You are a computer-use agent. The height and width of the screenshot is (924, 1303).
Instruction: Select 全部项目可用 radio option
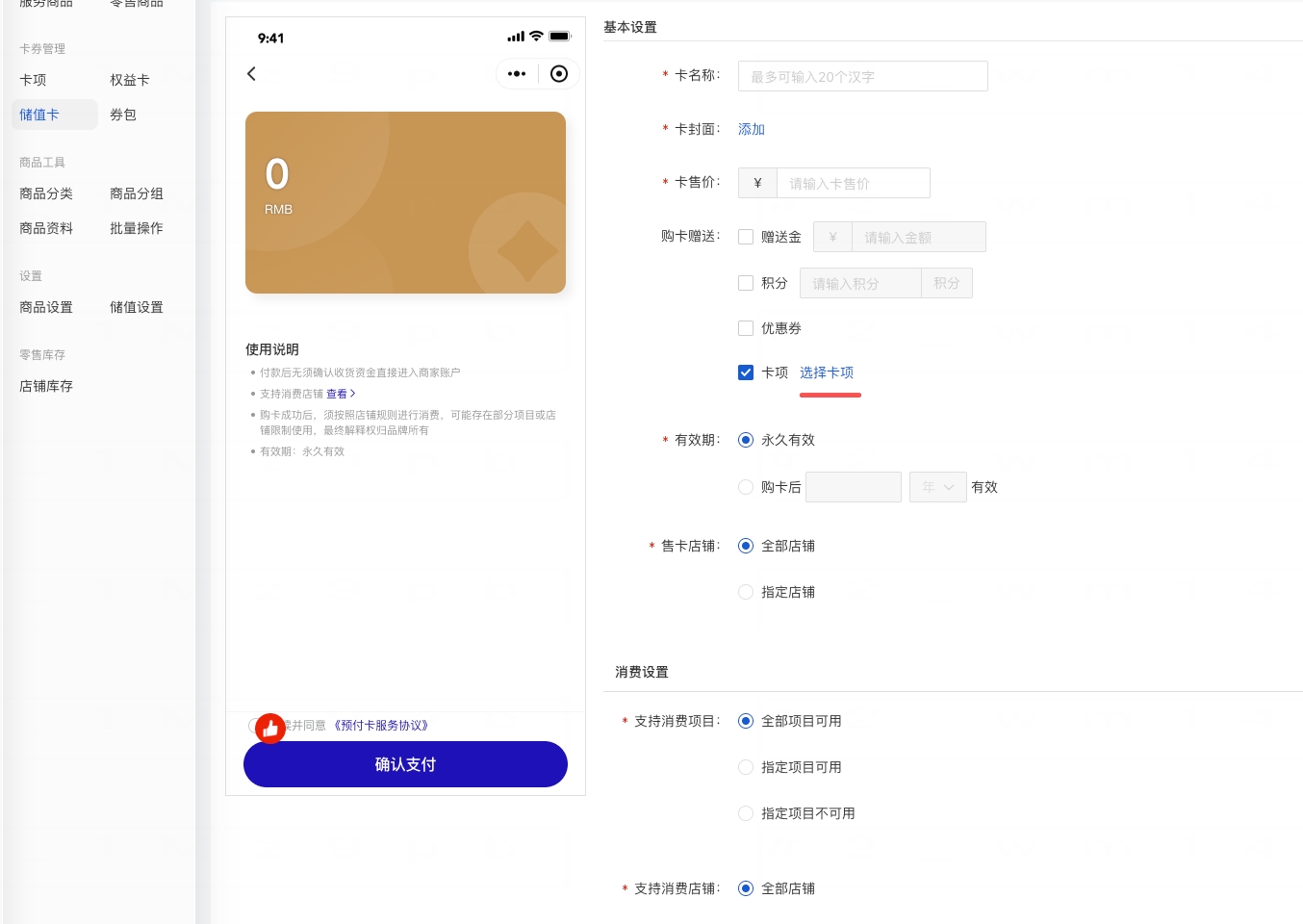[746, 721]
